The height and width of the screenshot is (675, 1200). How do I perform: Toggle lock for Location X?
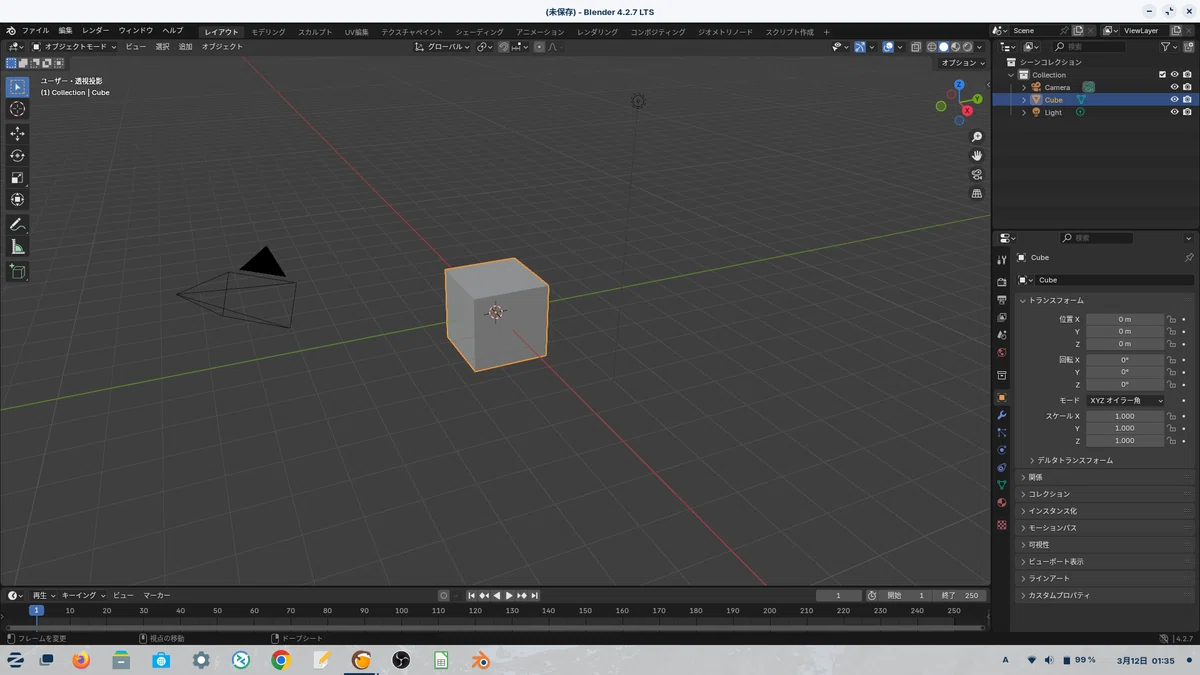pyautogui.click(x=1171, y=319)
